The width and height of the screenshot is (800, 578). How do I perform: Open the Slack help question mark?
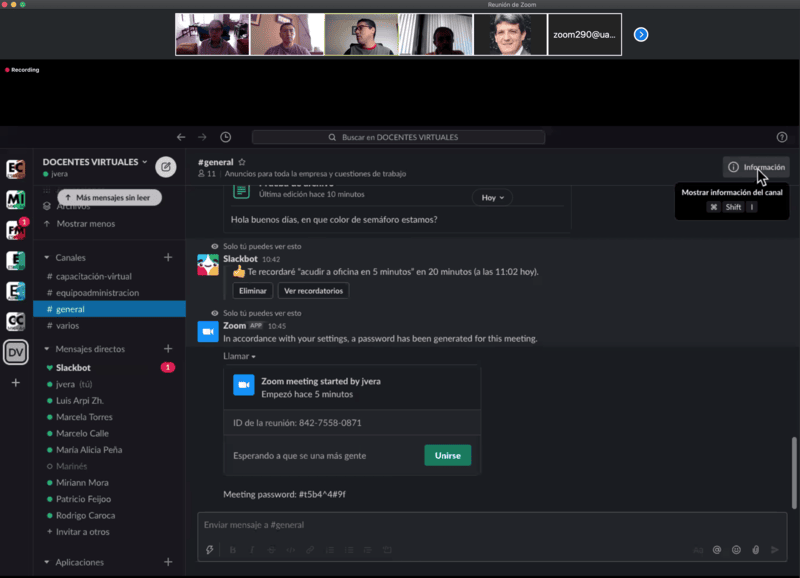(x=782, y=137)
